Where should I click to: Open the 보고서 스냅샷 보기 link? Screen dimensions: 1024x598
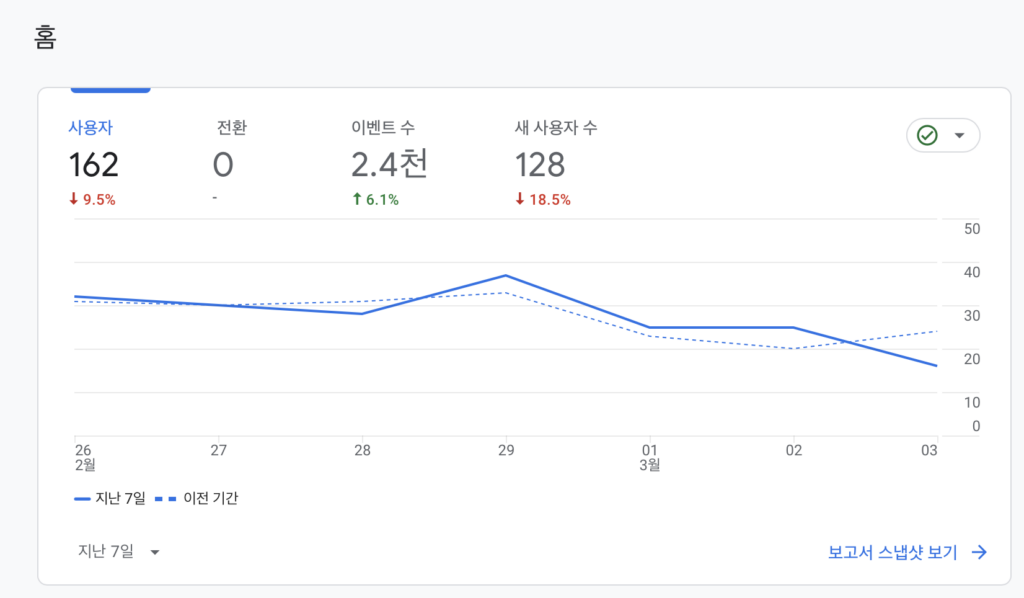click(x=892, y=552)
